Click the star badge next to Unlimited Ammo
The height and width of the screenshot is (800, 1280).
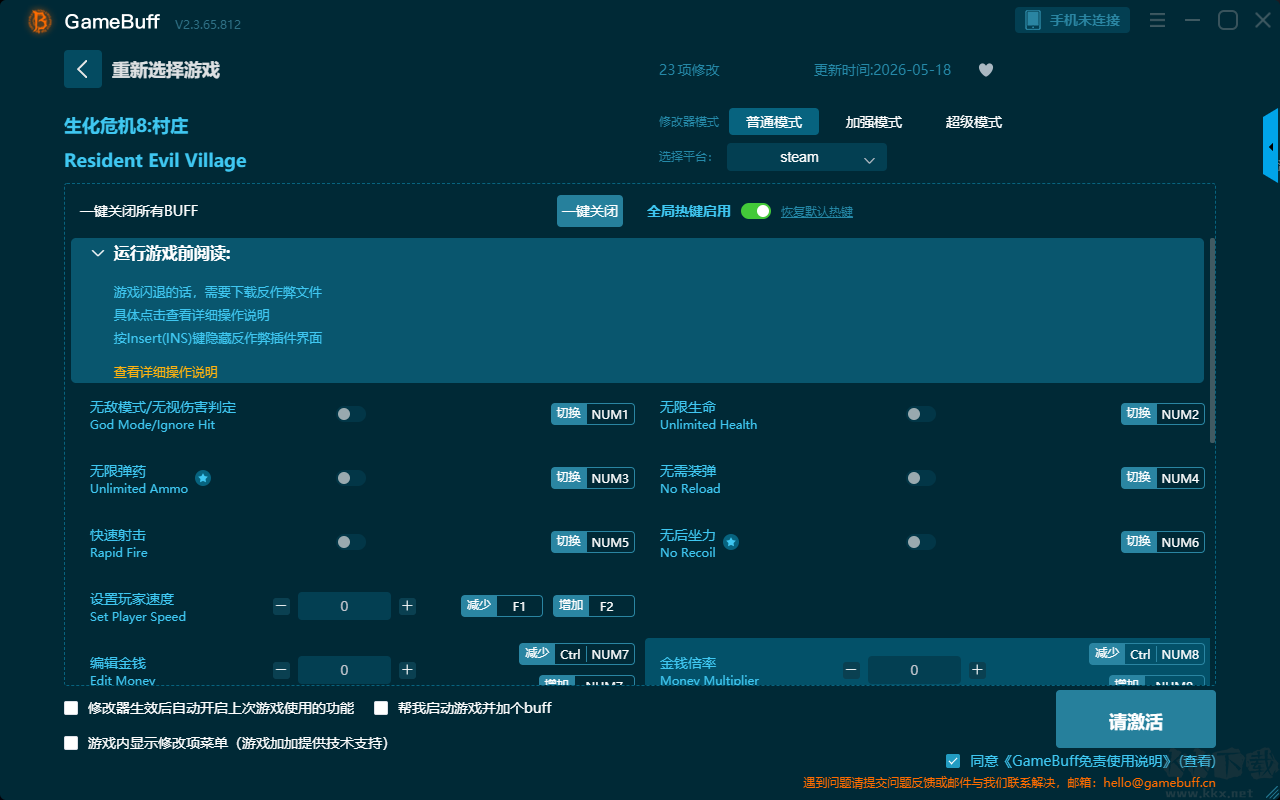203,478
